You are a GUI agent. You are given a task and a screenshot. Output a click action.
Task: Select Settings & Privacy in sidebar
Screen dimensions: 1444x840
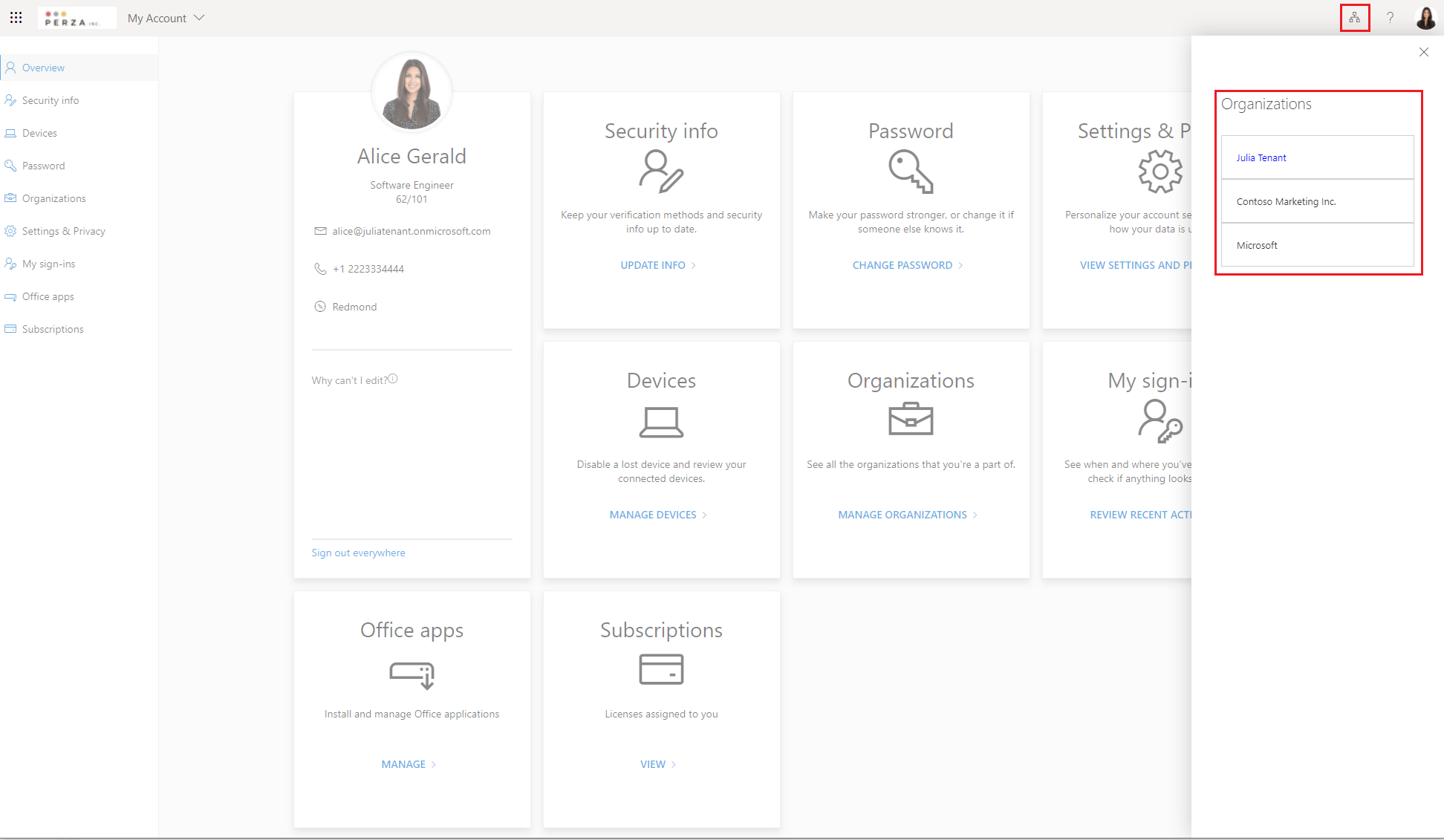[x=63, y=231]
